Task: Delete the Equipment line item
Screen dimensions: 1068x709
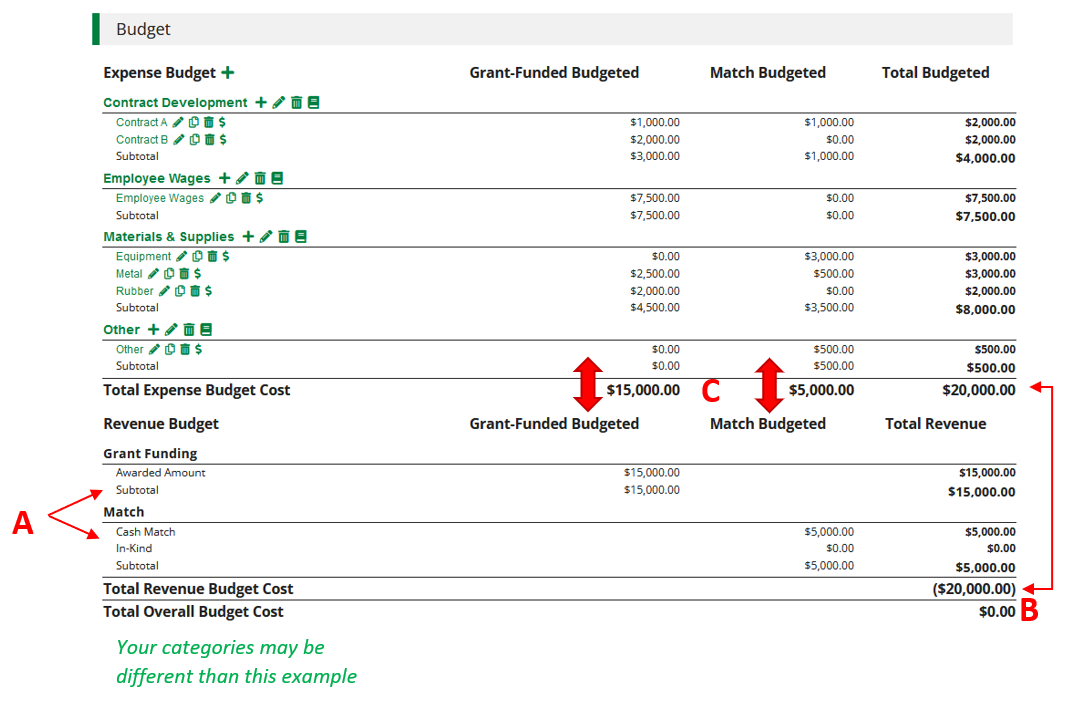Action: tap(212, 257)
